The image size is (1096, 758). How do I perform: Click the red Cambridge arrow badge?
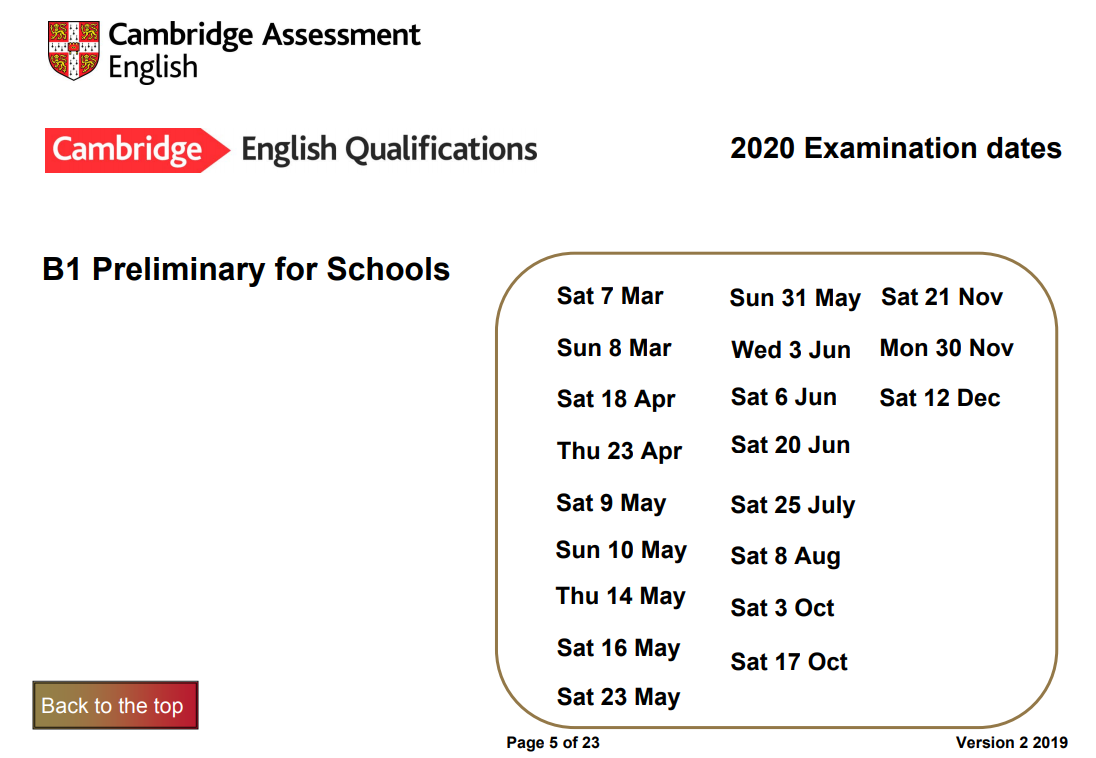point(138,150)
